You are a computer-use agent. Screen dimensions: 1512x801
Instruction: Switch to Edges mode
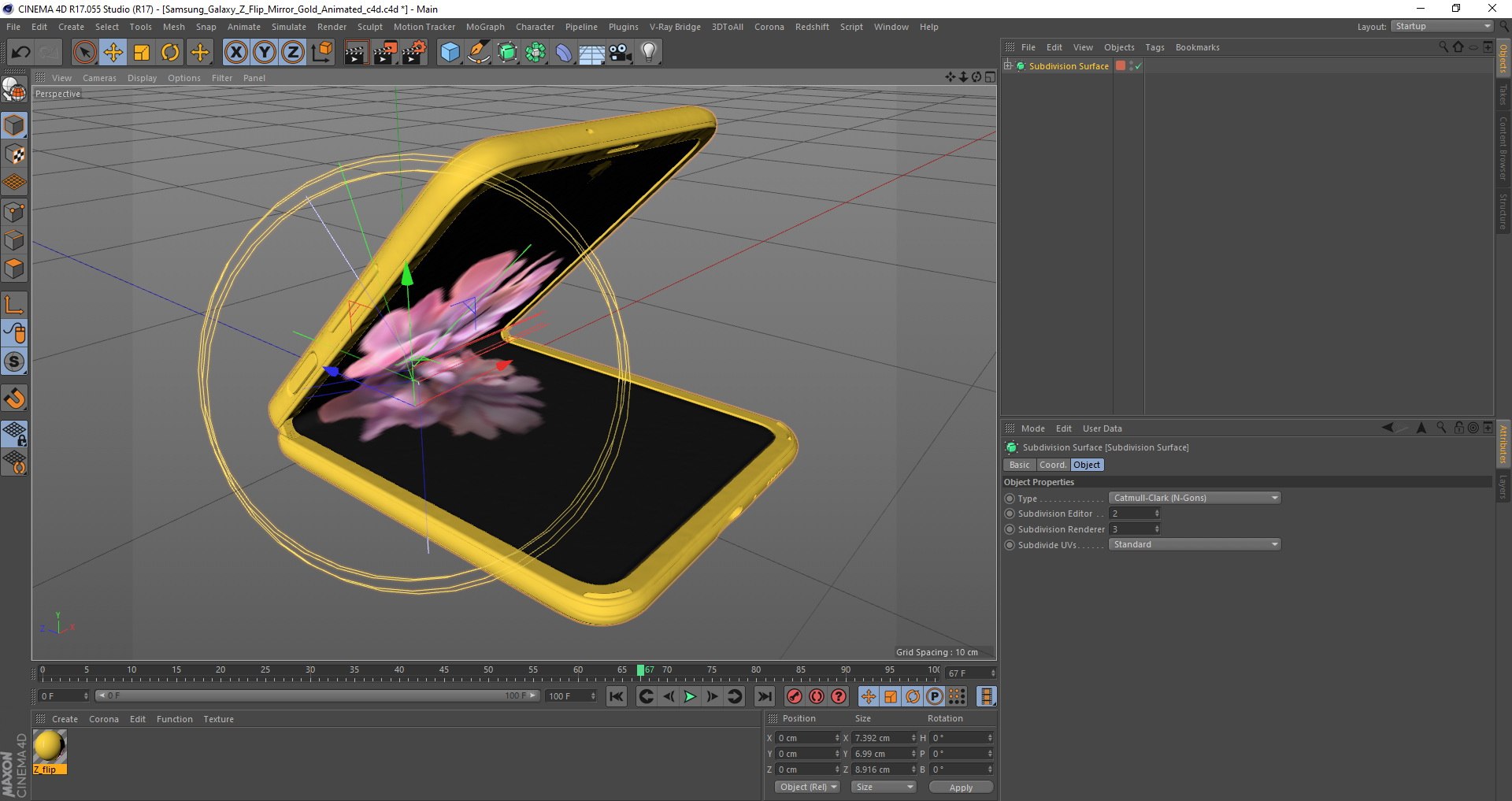click(x=14, y=240)
